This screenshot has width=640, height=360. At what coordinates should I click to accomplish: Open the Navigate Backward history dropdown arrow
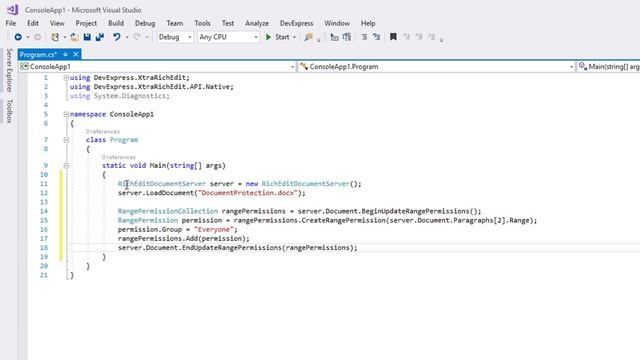point(28,38)
